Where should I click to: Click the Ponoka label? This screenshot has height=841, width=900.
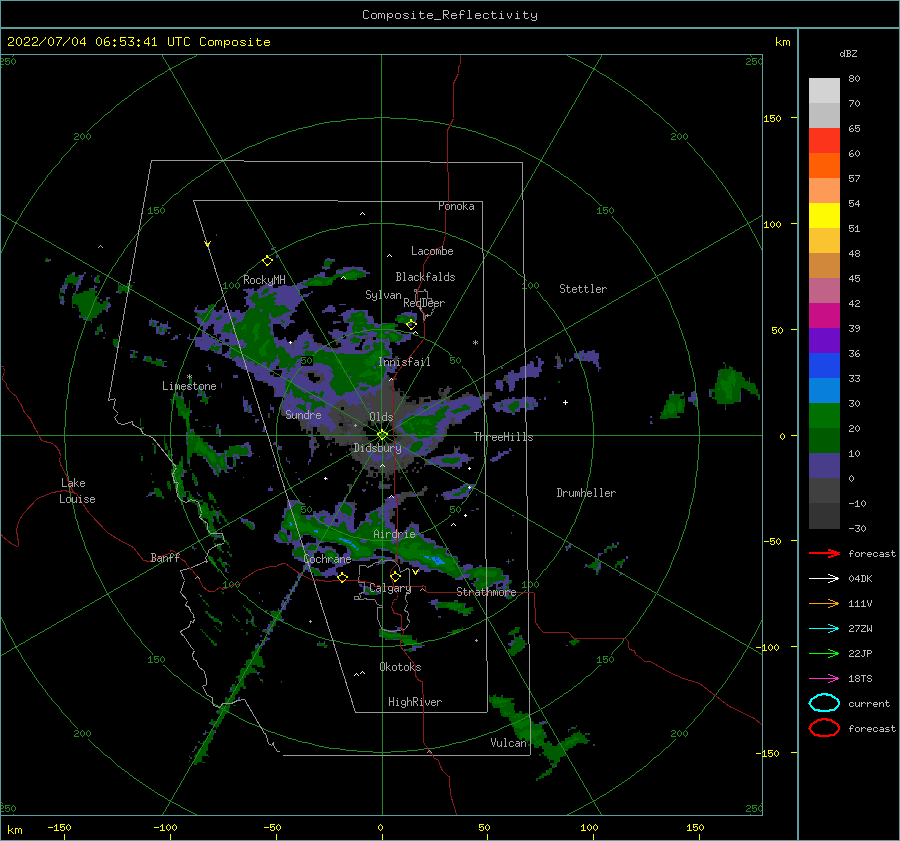point(456,206)
